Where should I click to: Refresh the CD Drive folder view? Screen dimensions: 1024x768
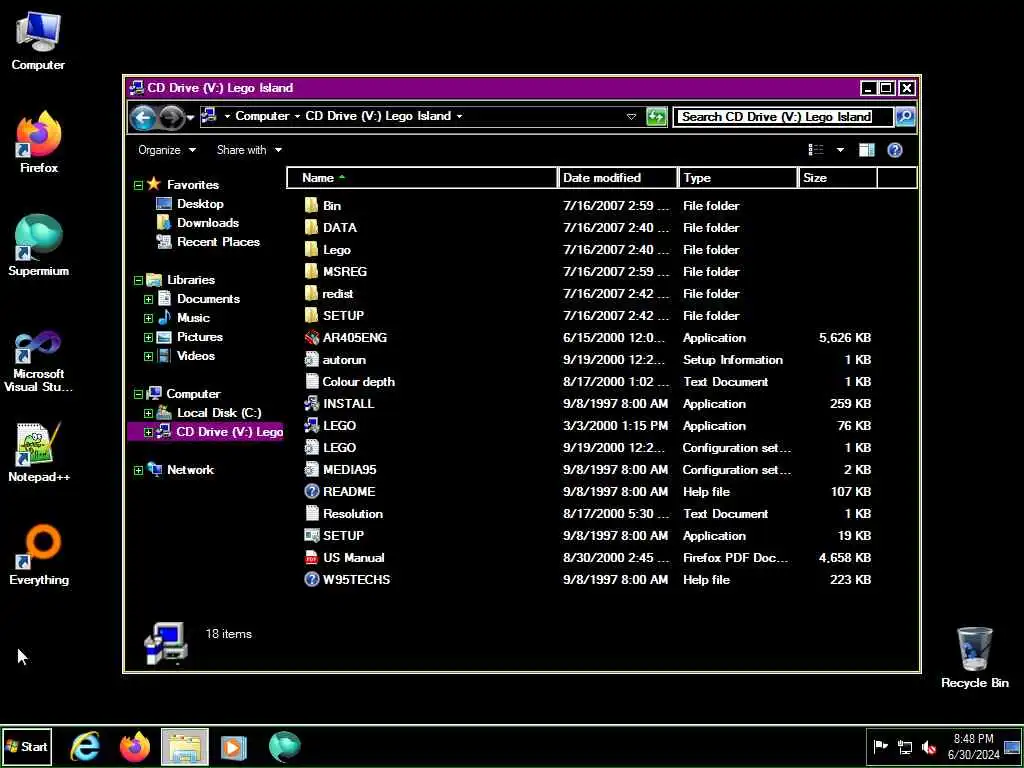(656, 117)
